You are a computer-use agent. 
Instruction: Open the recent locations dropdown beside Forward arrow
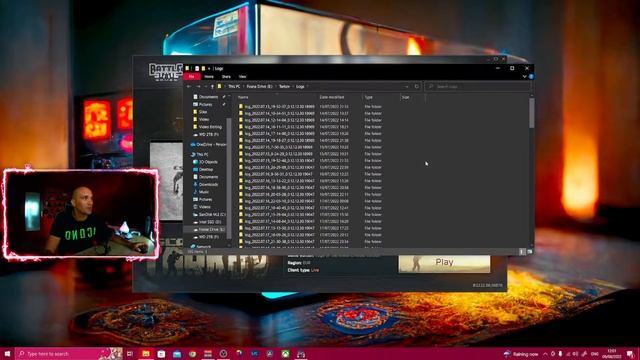(205, 87)
